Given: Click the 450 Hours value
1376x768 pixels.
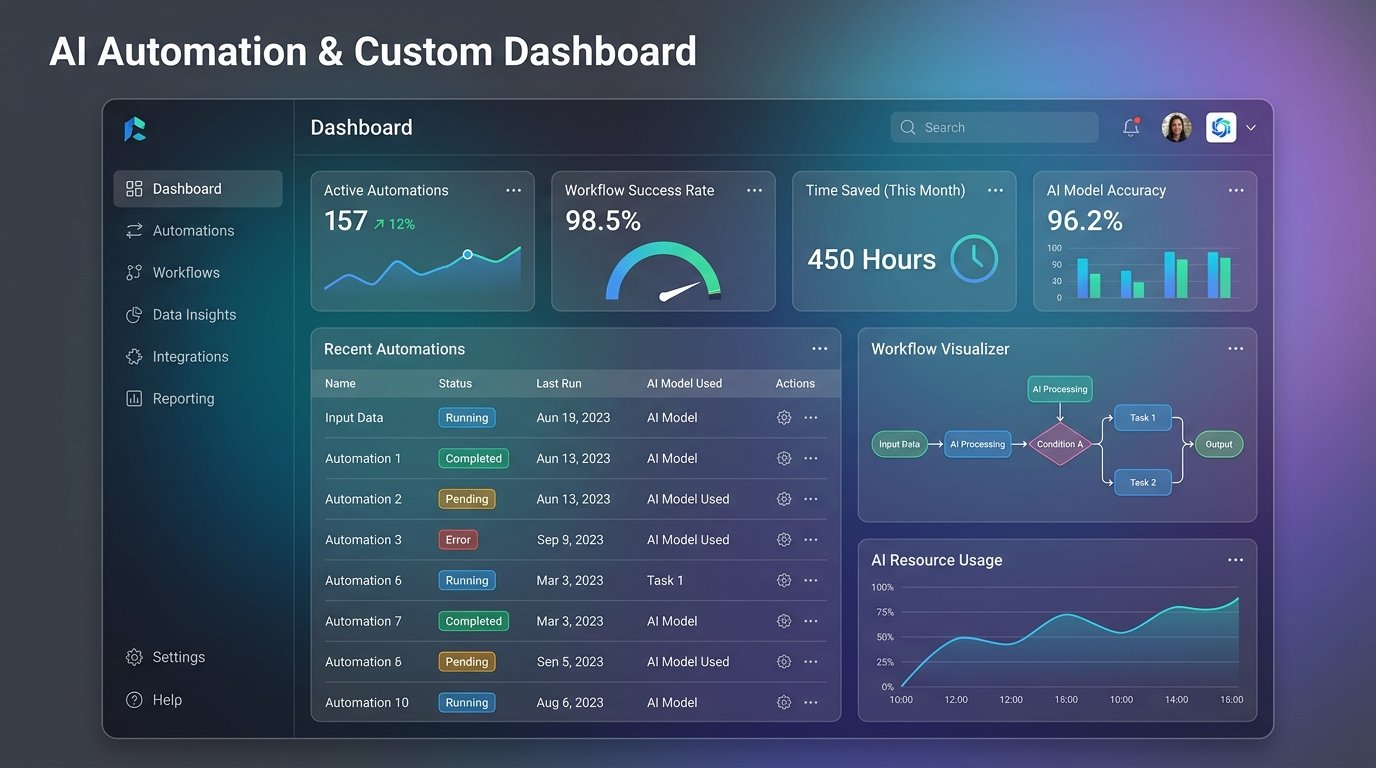Looking at the screenshot, I should 872,259.
